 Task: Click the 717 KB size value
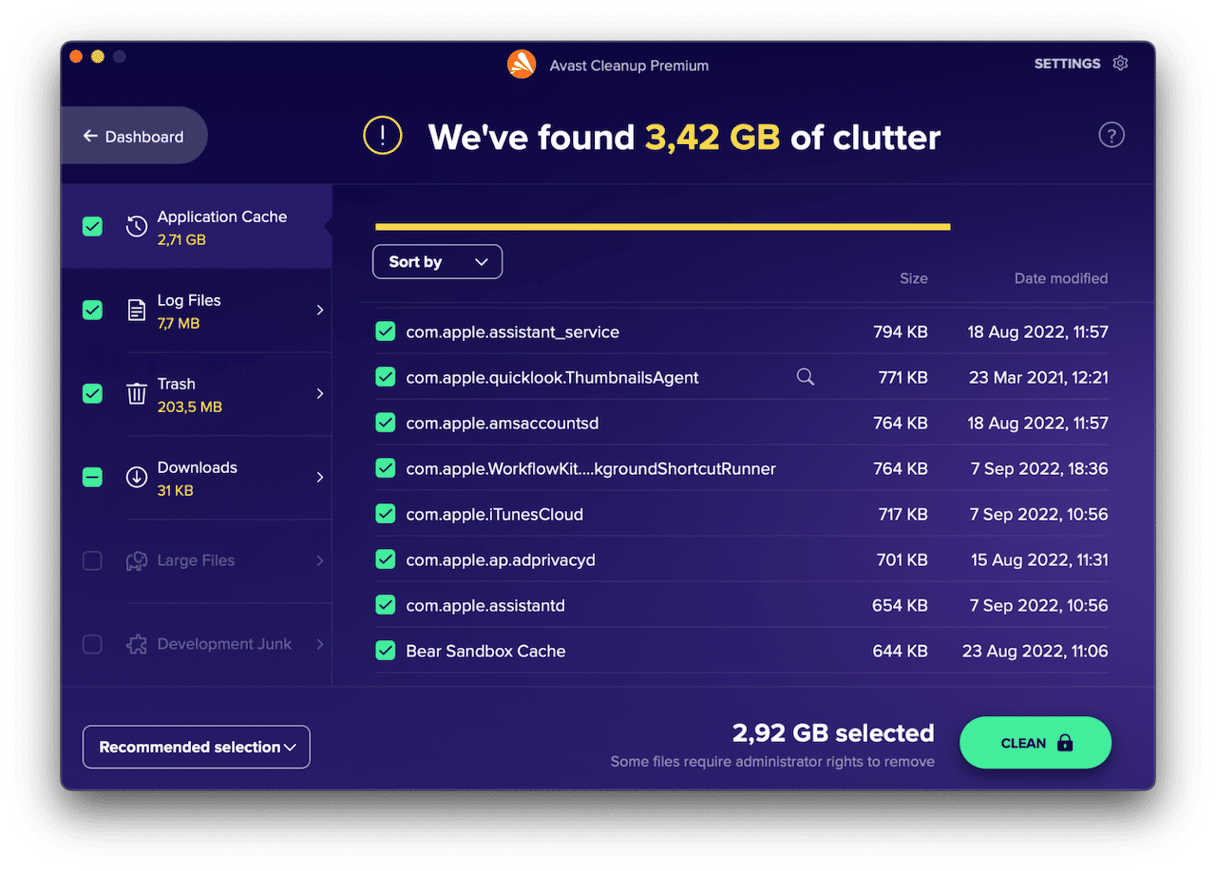[903, 514]
